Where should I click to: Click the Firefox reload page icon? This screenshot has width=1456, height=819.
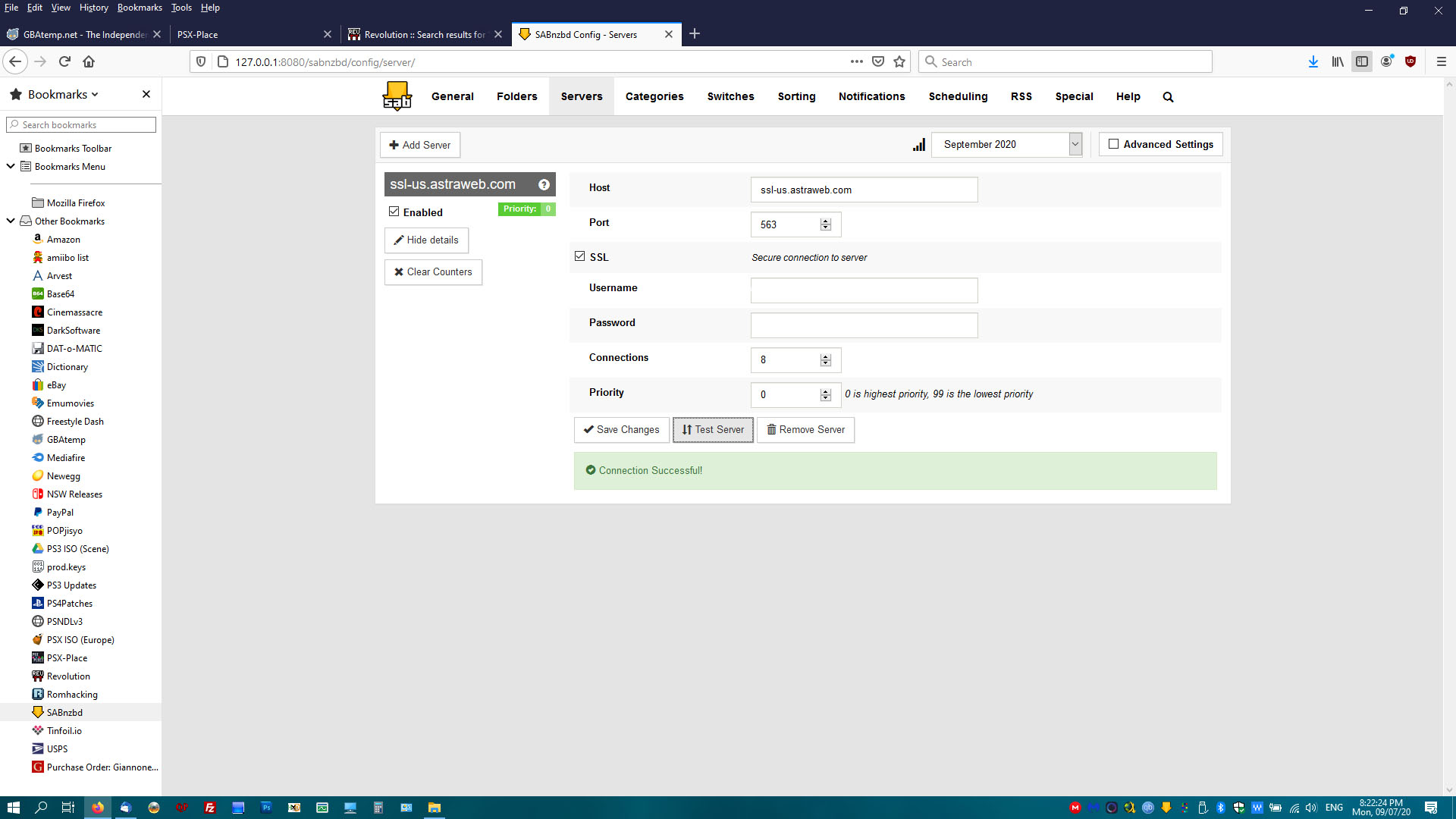(x=64, y=62)
